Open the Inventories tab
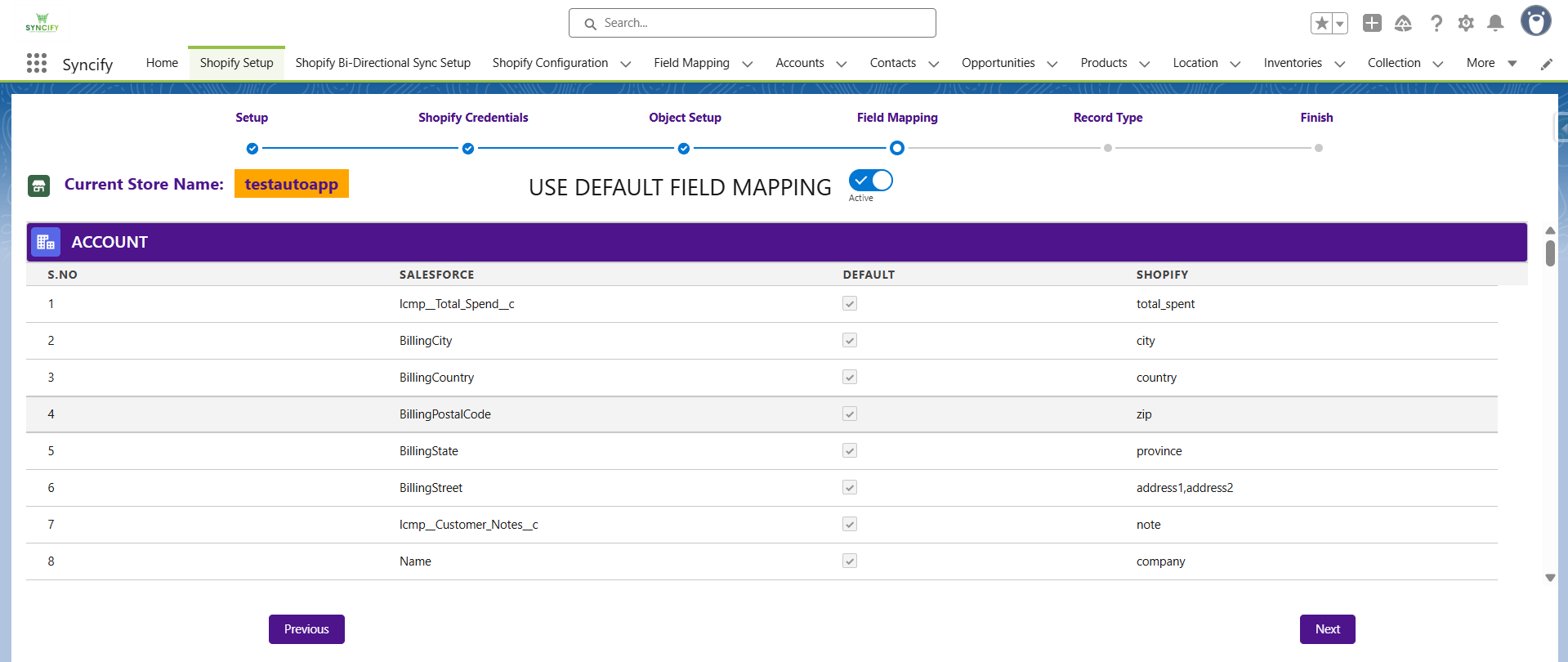Viewport: 1568px width, 662px height. click(x=1293, y=63)
